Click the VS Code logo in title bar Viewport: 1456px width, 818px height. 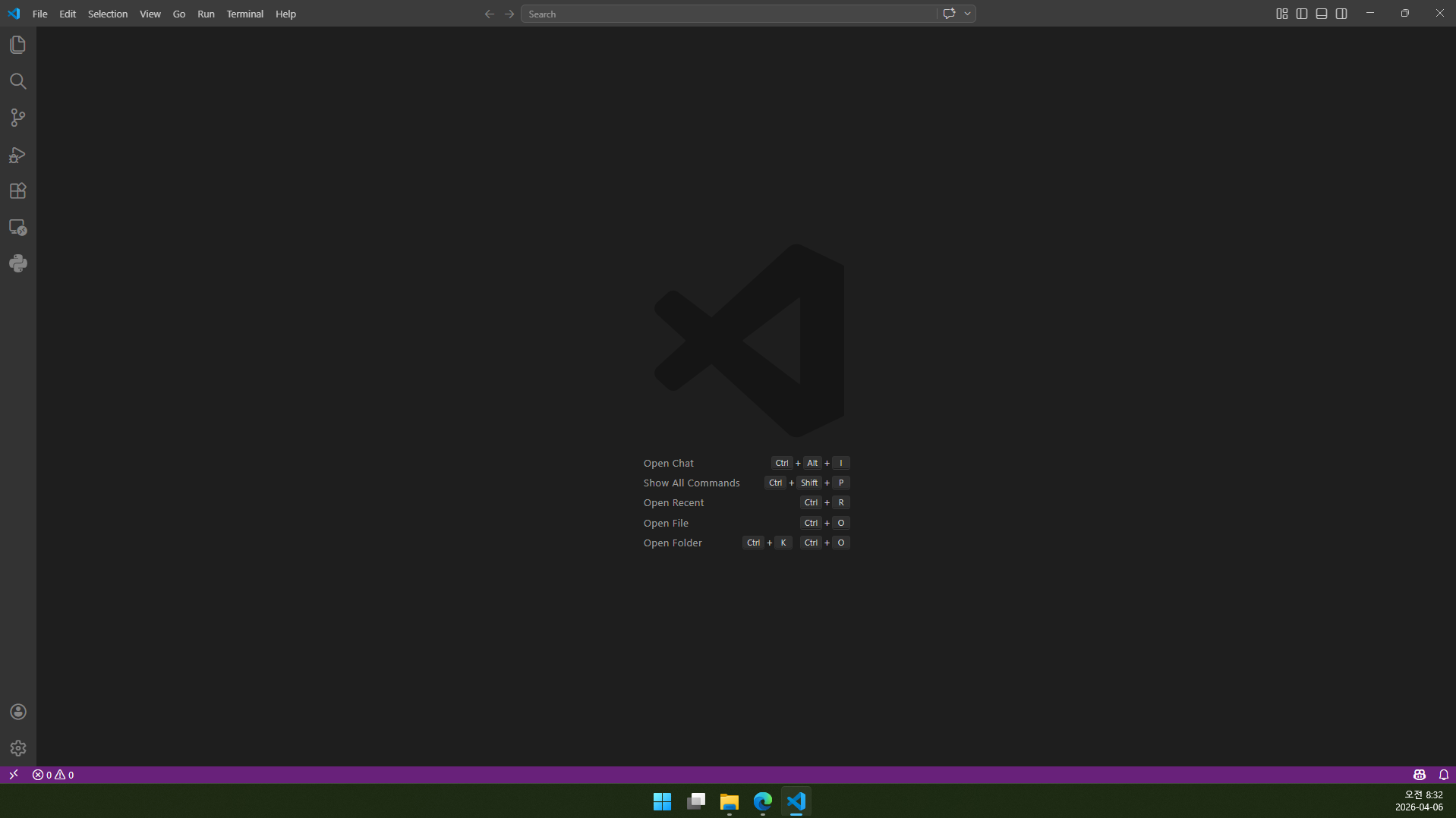click(x=14, y=14)
